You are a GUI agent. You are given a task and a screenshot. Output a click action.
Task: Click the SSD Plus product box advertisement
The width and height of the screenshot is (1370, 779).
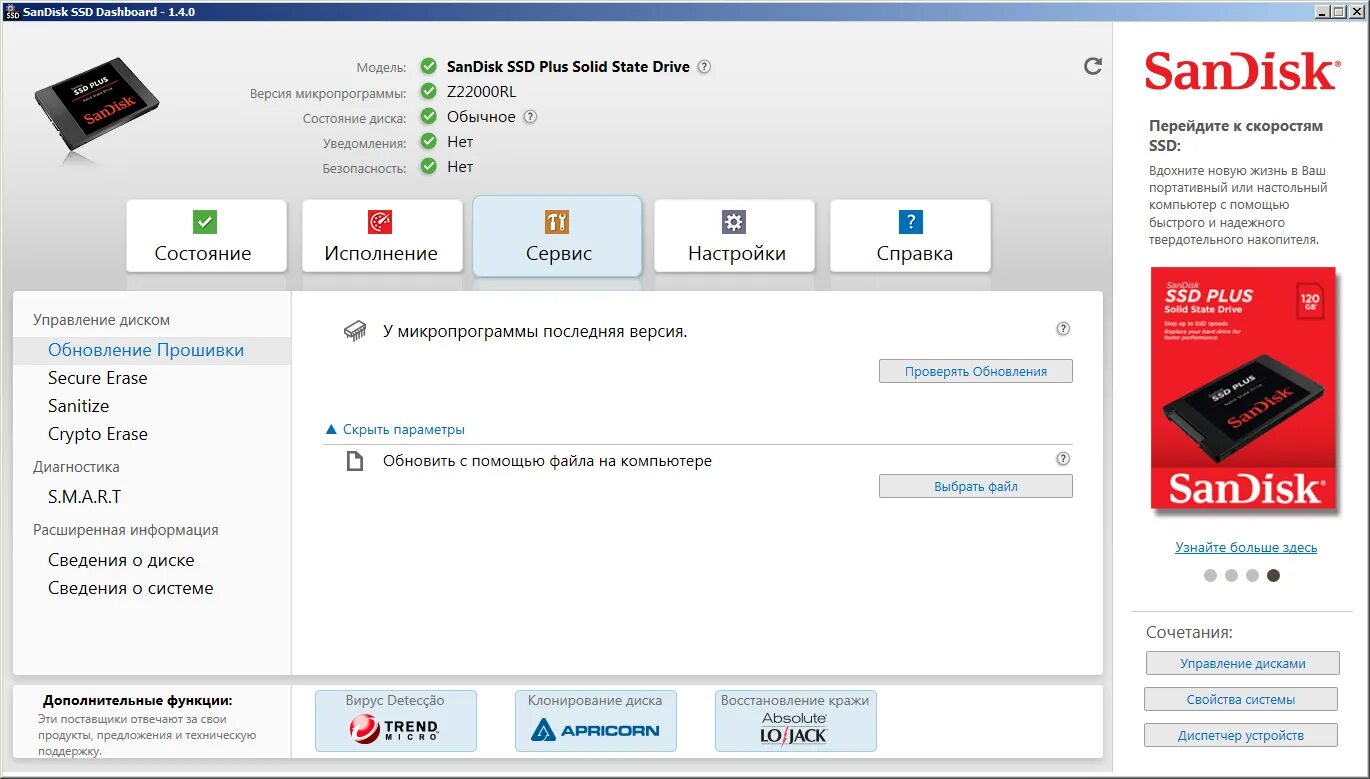[x=1243, y=388]
